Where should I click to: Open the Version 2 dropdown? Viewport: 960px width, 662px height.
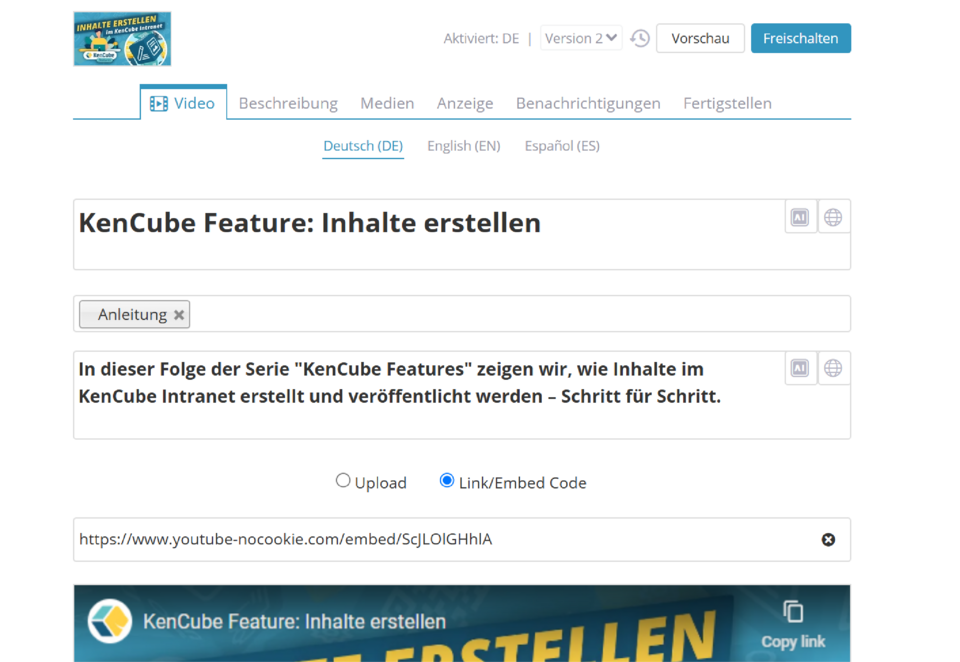(x=581, y=38)
